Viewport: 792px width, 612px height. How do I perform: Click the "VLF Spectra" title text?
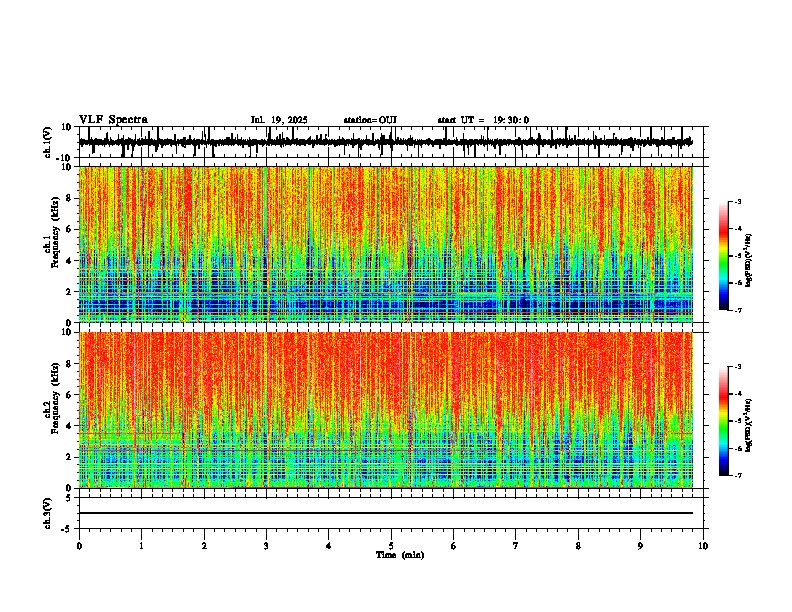click(113, 120)
